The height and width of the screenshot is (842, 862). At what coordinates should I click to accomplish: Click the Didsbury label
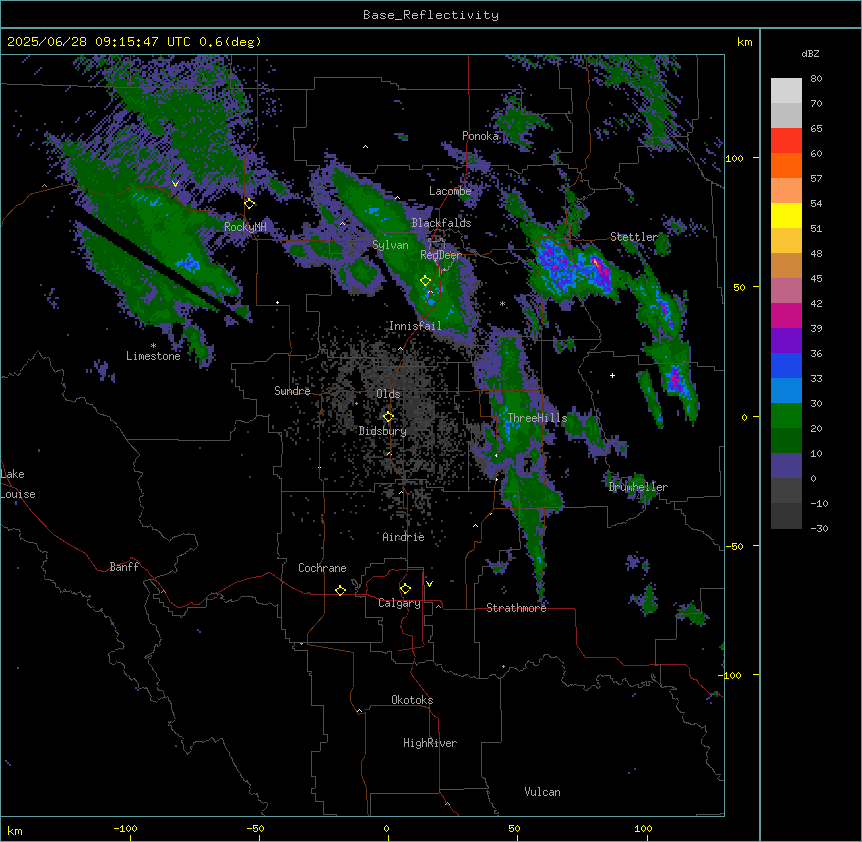383,431
